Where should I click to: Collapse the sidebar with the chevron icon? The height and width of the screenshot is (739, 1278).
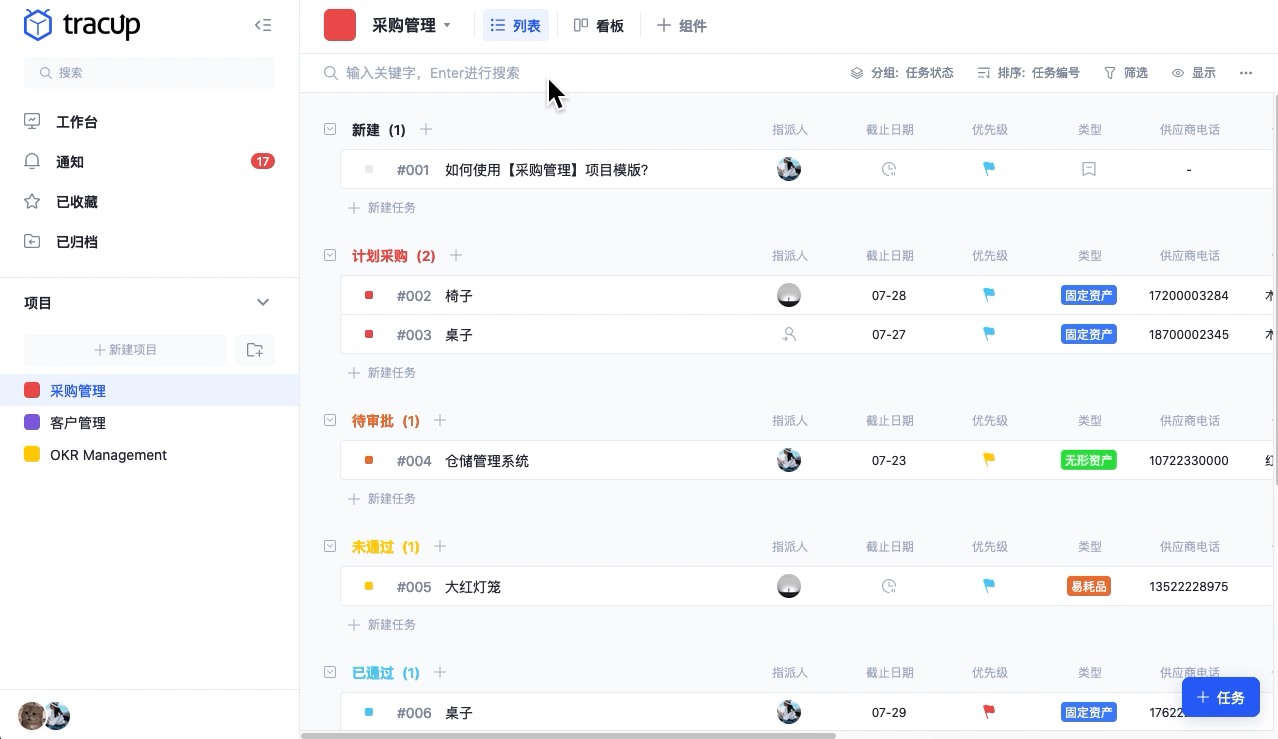click(x=263, y=25)
